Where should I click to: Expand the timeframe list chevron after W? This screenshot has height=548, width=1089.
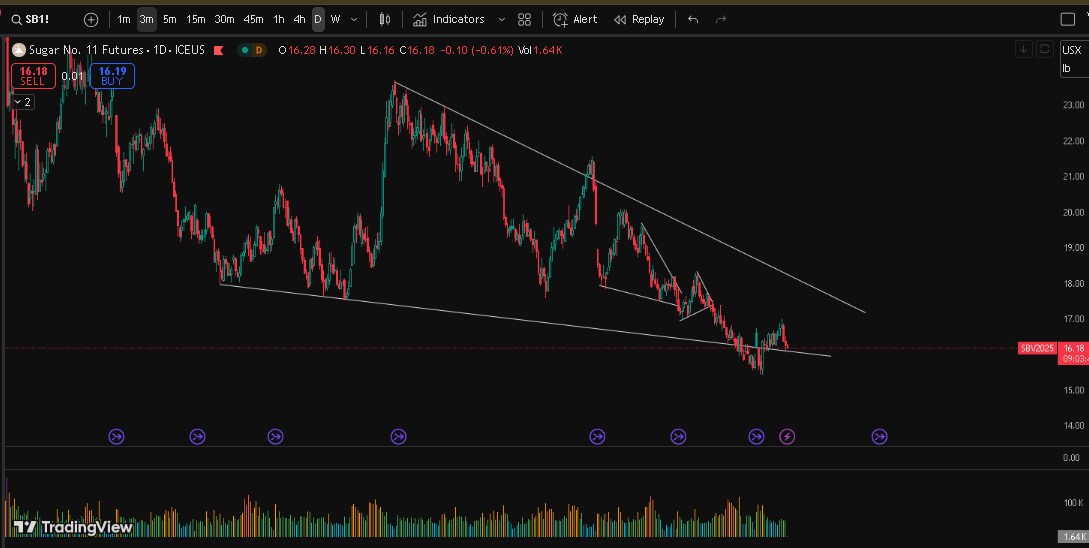pyautogui.click(x=354, y=19)
